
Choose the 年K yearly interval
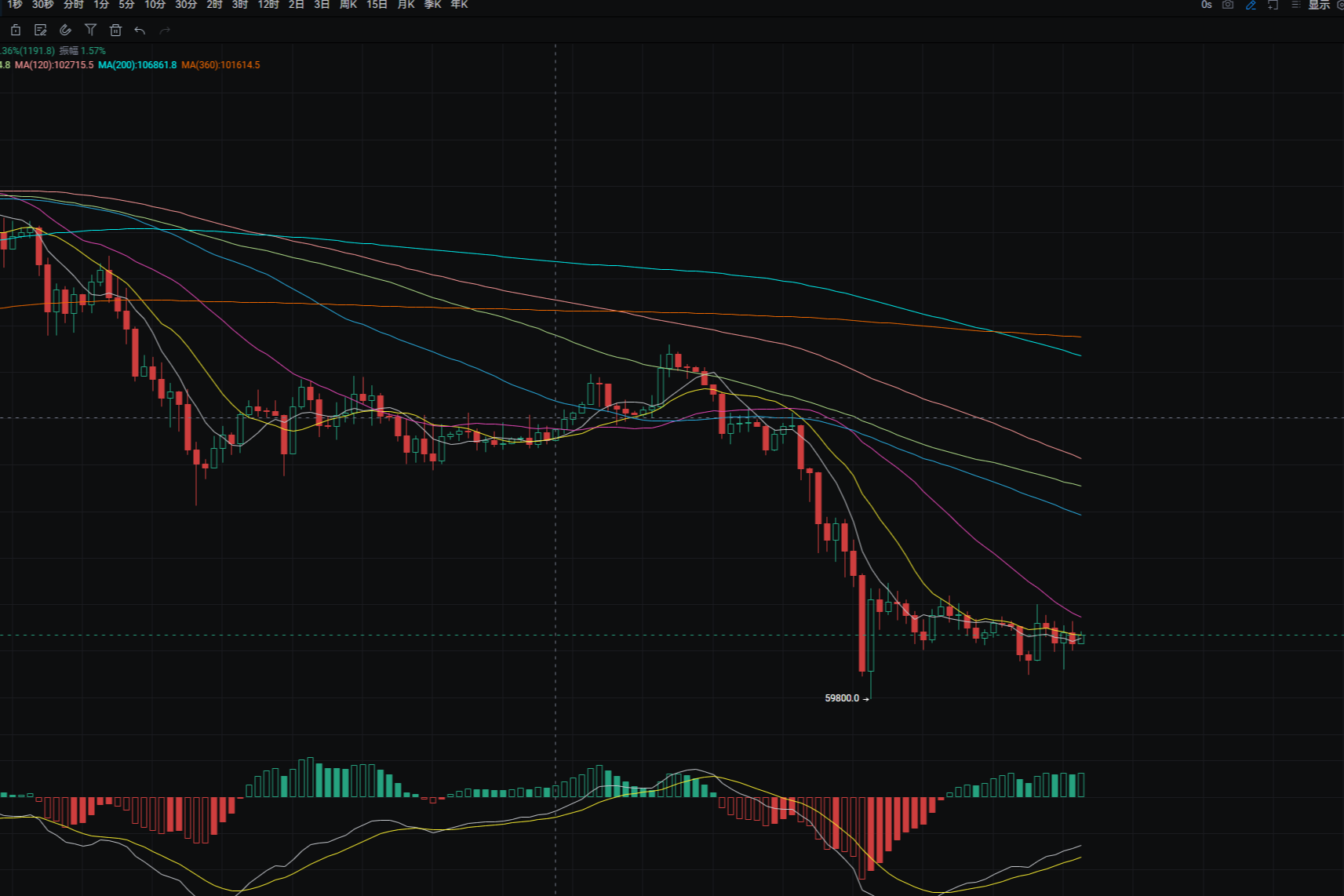point(459,5)
